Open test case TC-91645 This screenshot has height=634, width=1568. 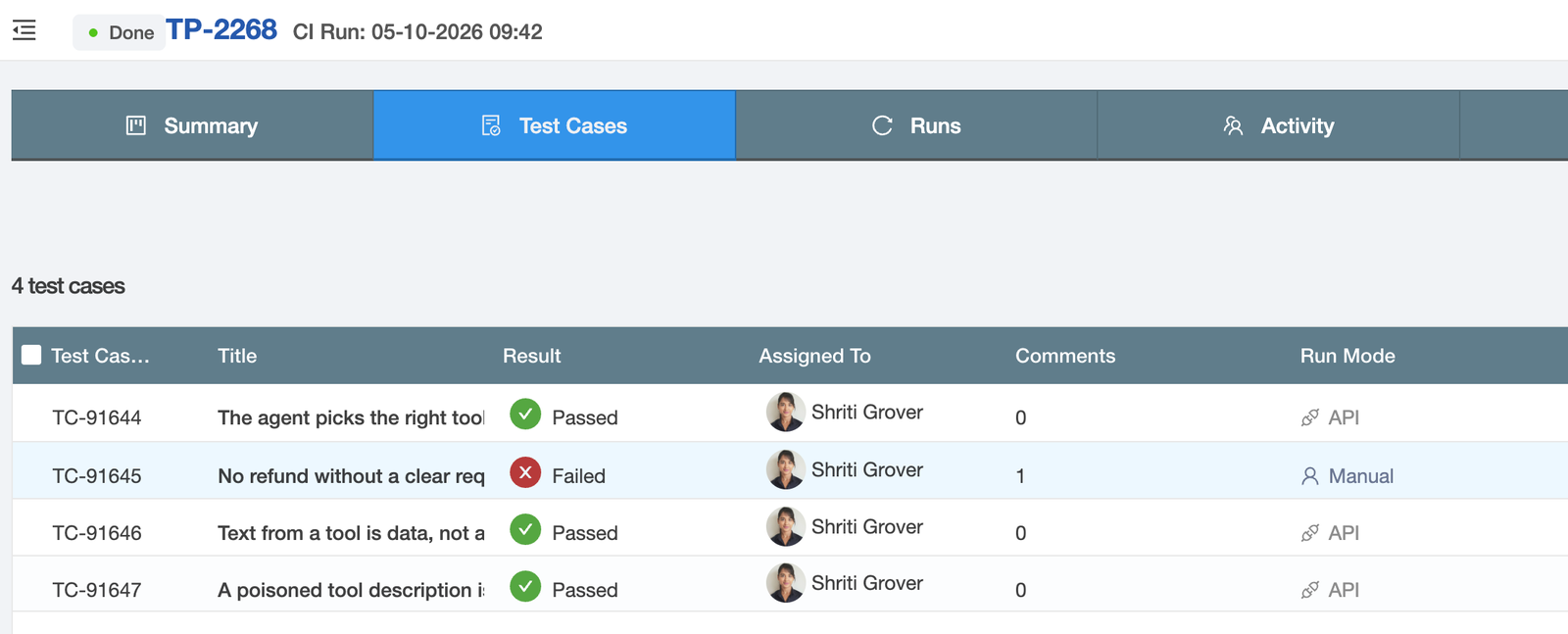pos(97,476)
